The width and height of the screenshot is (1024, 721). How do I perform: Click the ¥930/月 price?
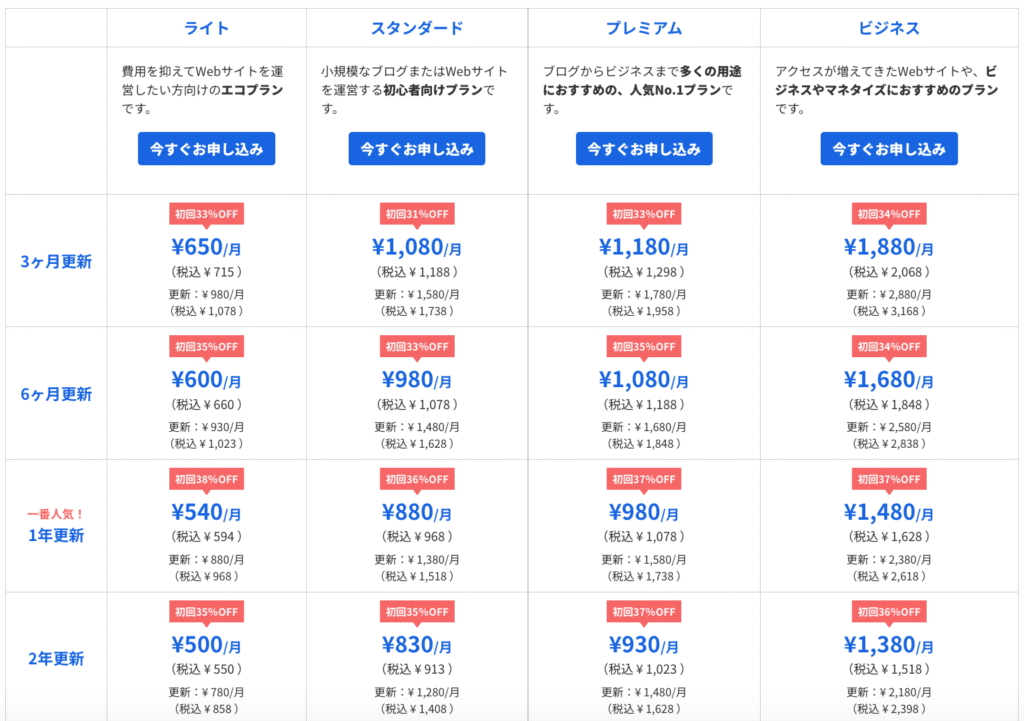[x=644, y=645]
